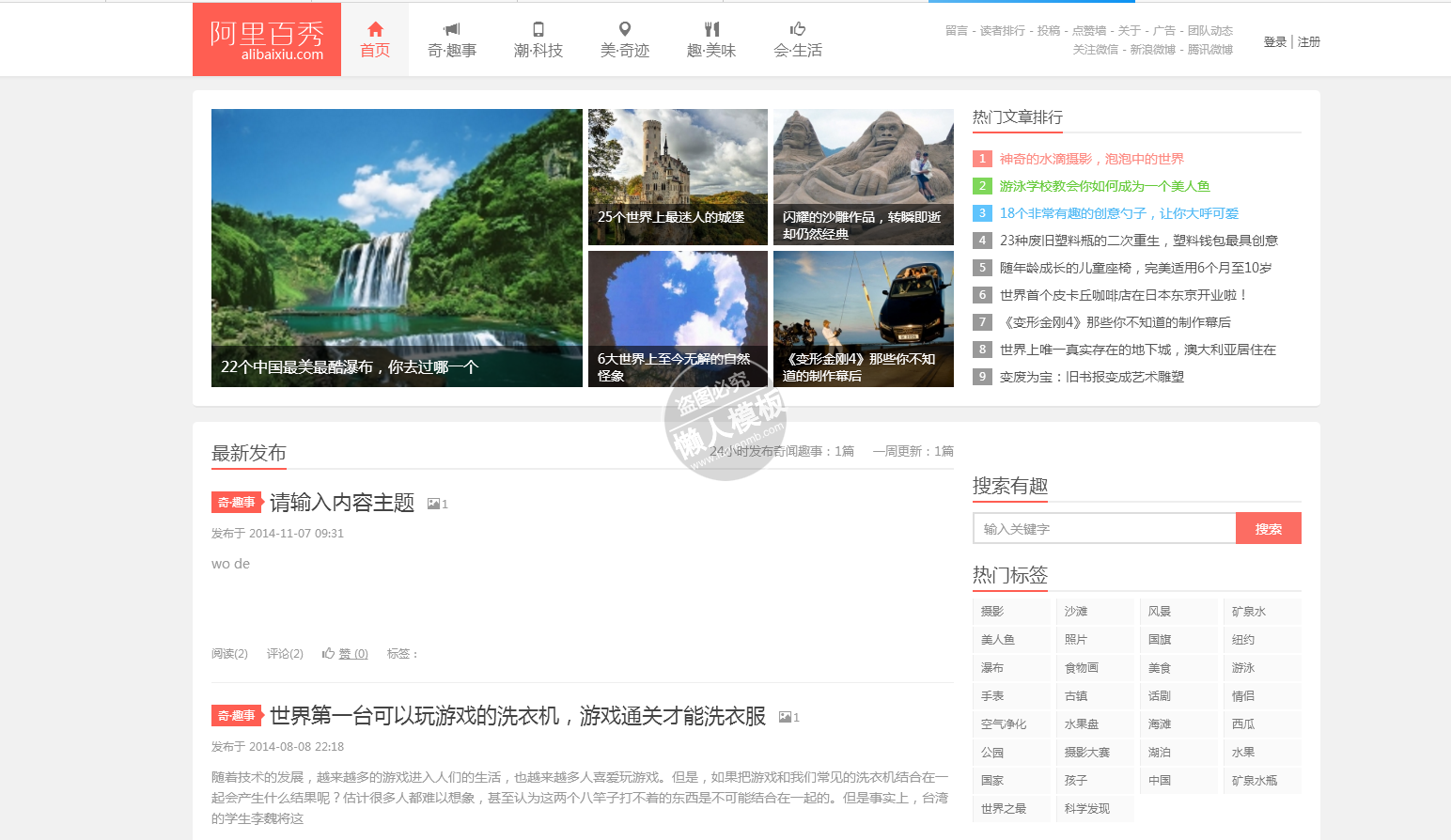This screenshot has height=840, width=1451.
Task: Open ranked article 世界首个皮卡丘咖啡店
Action: pyautogui.click(x=1124, y=296)
